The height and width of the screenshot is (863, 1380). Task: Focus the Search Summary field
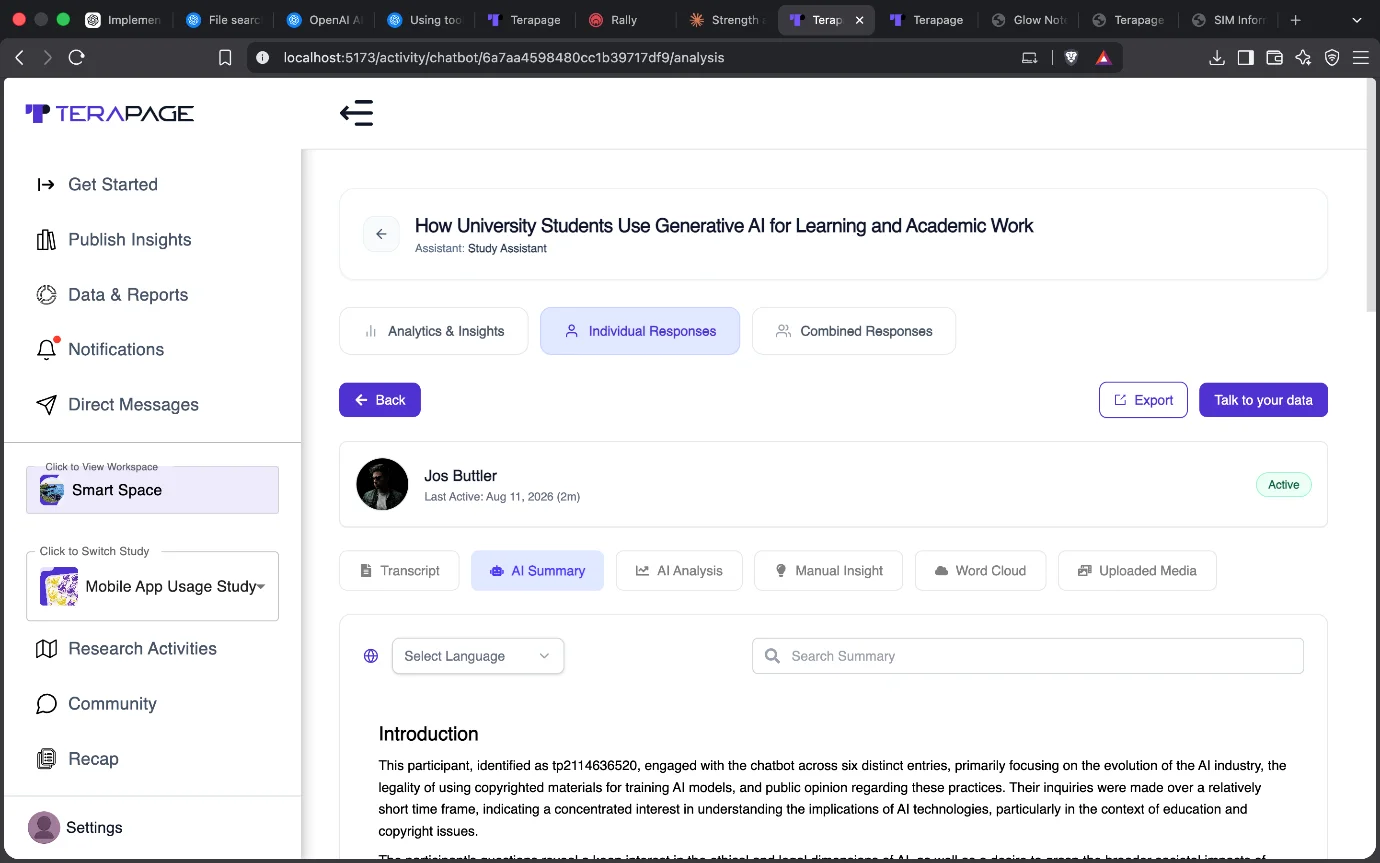1028,656
